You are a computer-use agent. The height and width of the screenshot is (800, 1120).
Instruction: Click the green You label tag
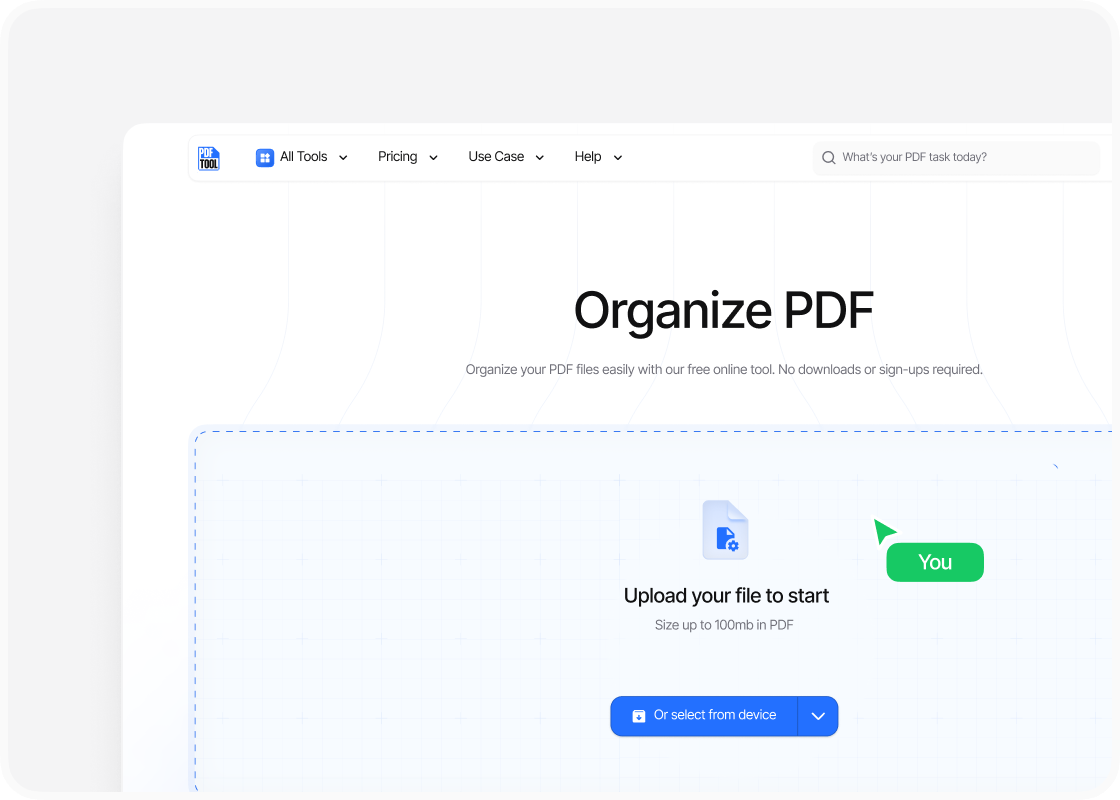935,562
